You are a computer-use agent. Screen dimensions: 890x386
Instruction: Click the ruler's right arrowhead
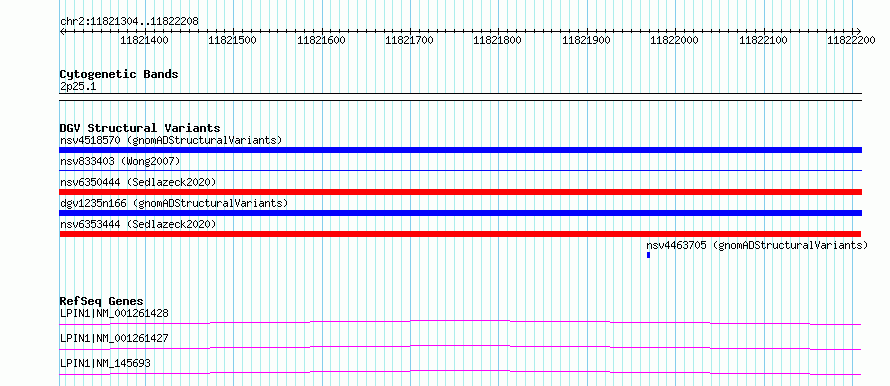click(x=859, y=31)
